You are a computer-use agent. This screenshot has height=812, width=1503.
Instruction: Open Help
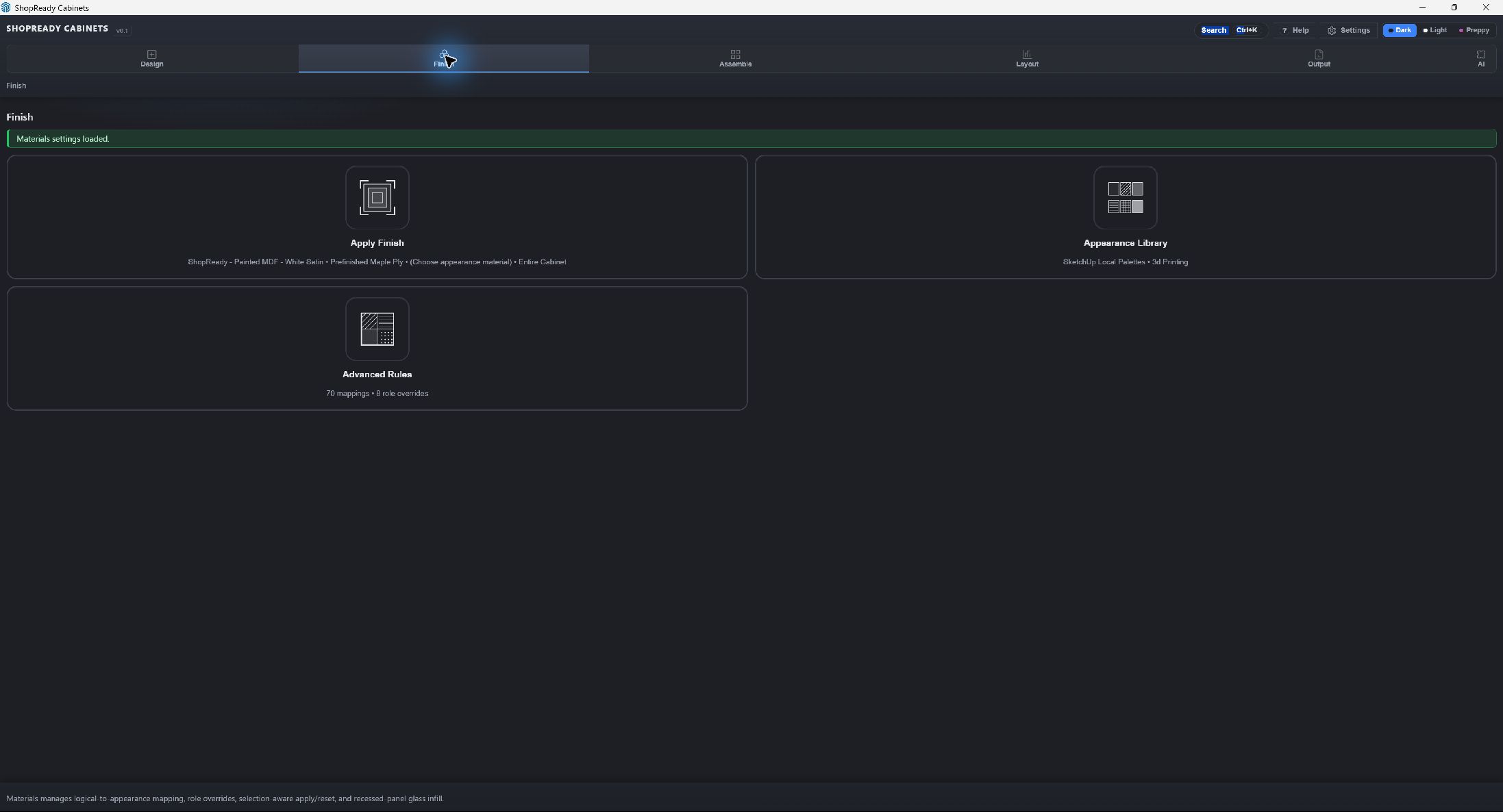[x=1295, y=30]
